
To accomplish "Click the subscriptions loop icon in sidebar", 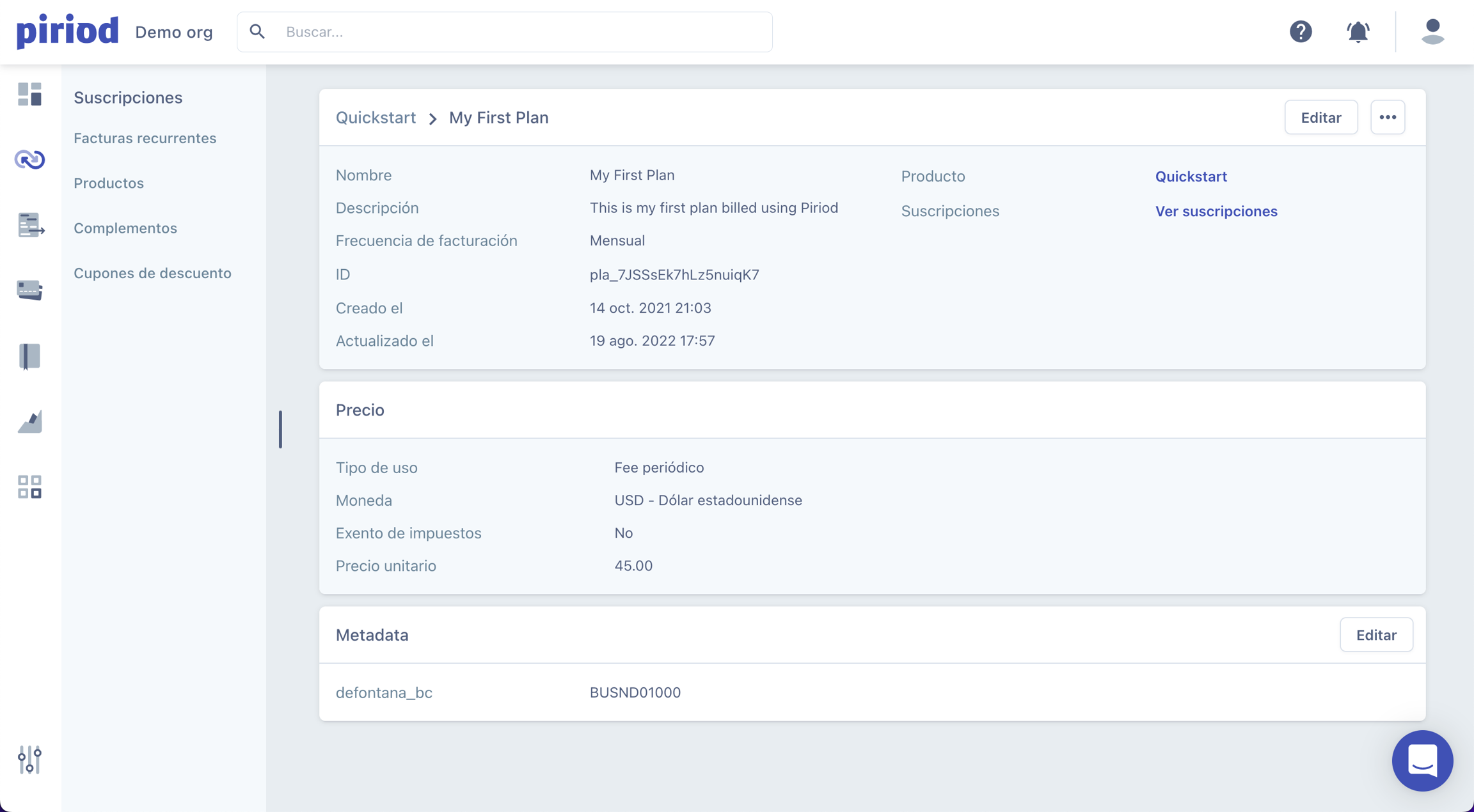I will tap(29, 159).
